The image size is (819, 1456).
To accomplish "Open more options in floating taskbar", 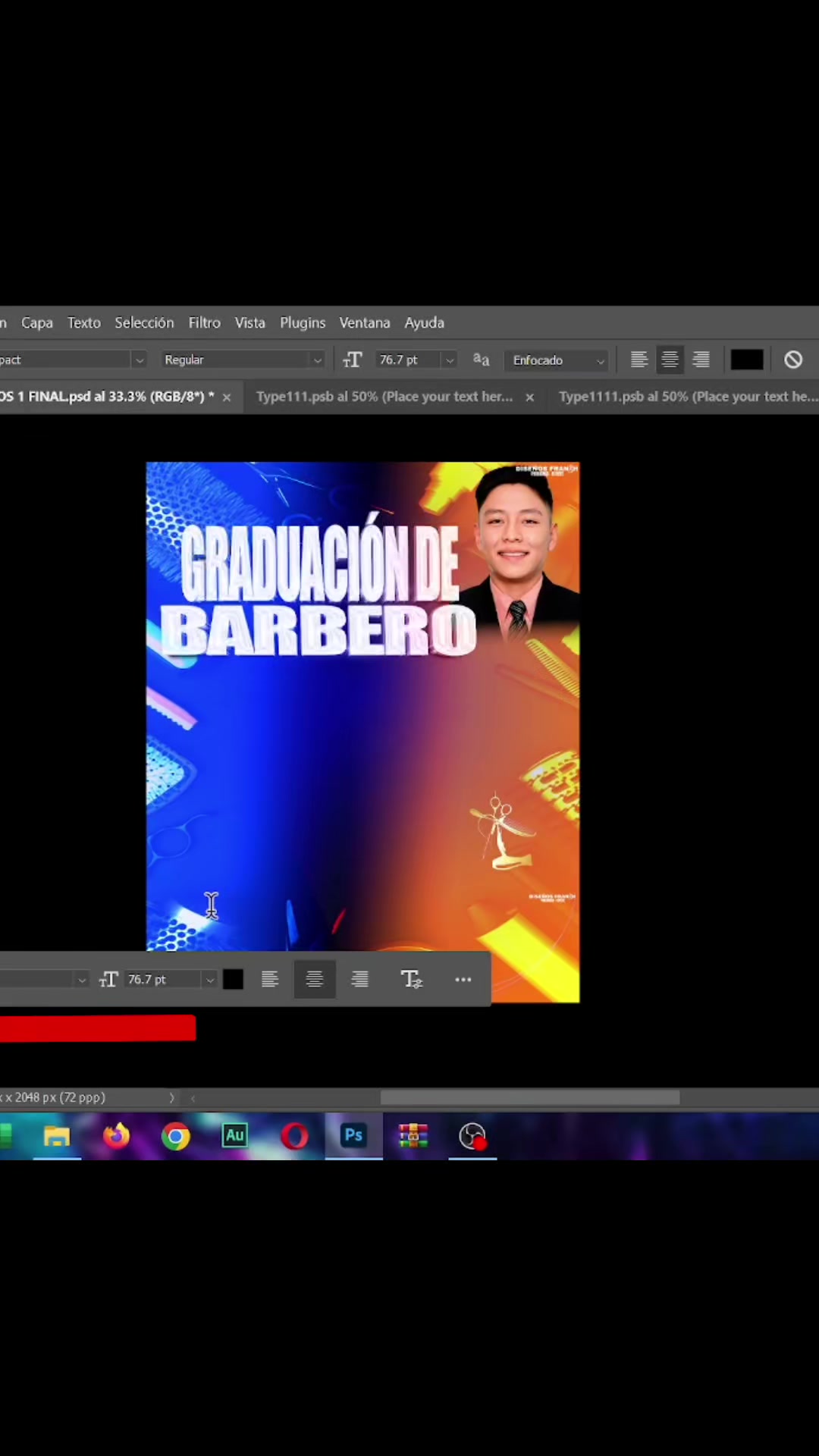I will (463, 980).
